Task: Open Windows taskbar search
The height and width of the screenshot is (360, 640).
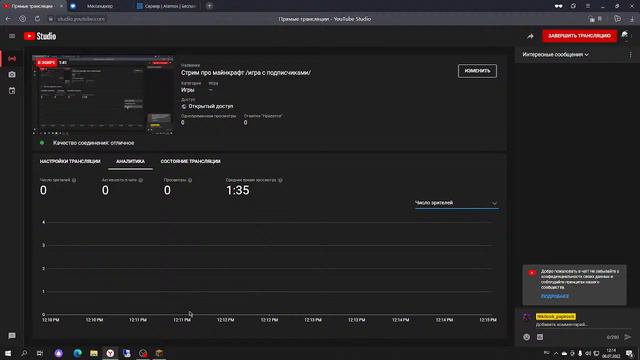Action: [x=24, y=353]
